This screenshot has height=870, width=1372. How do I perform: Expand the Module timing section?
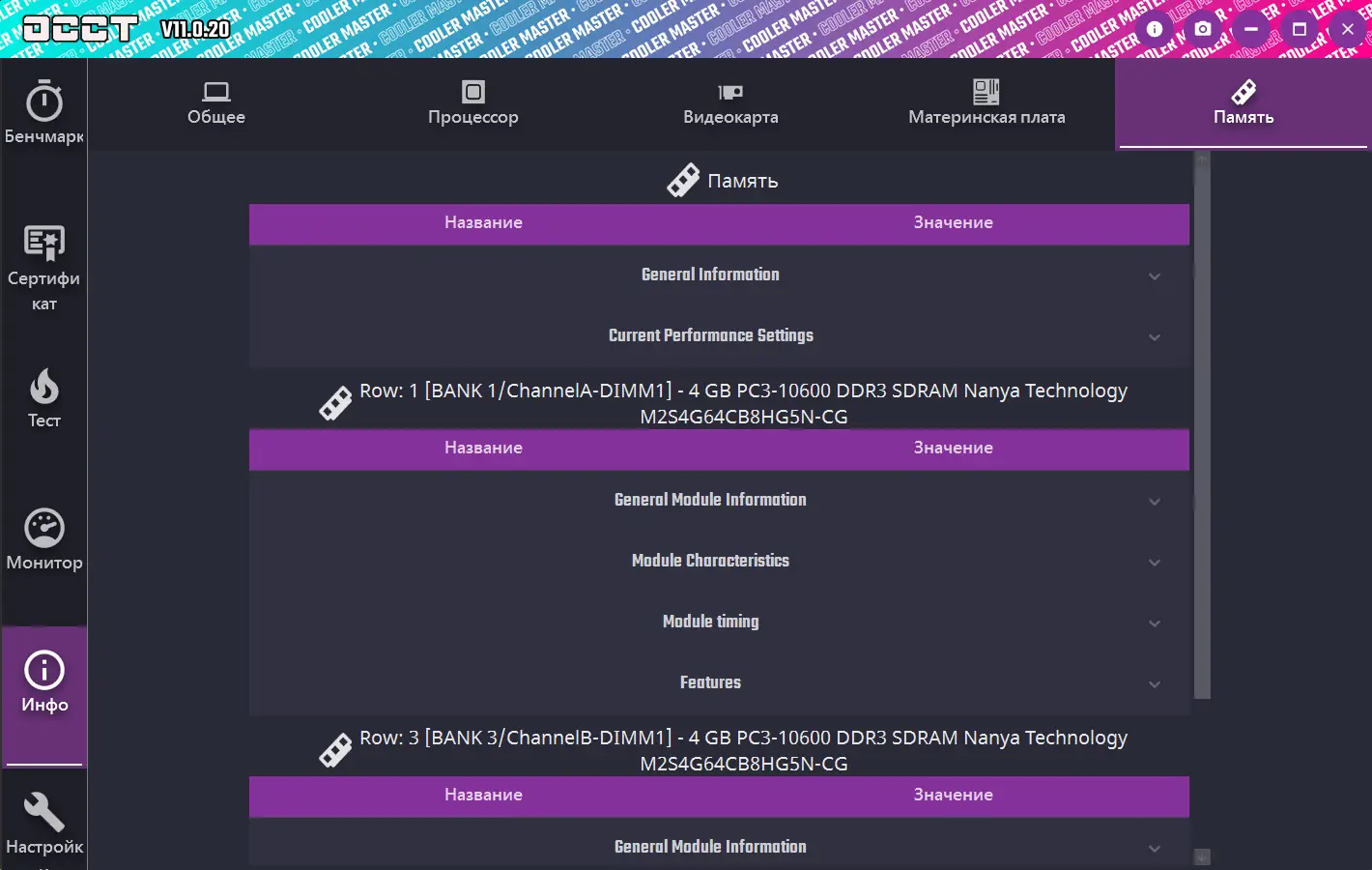pyautogui.click(x=719, y=623)
